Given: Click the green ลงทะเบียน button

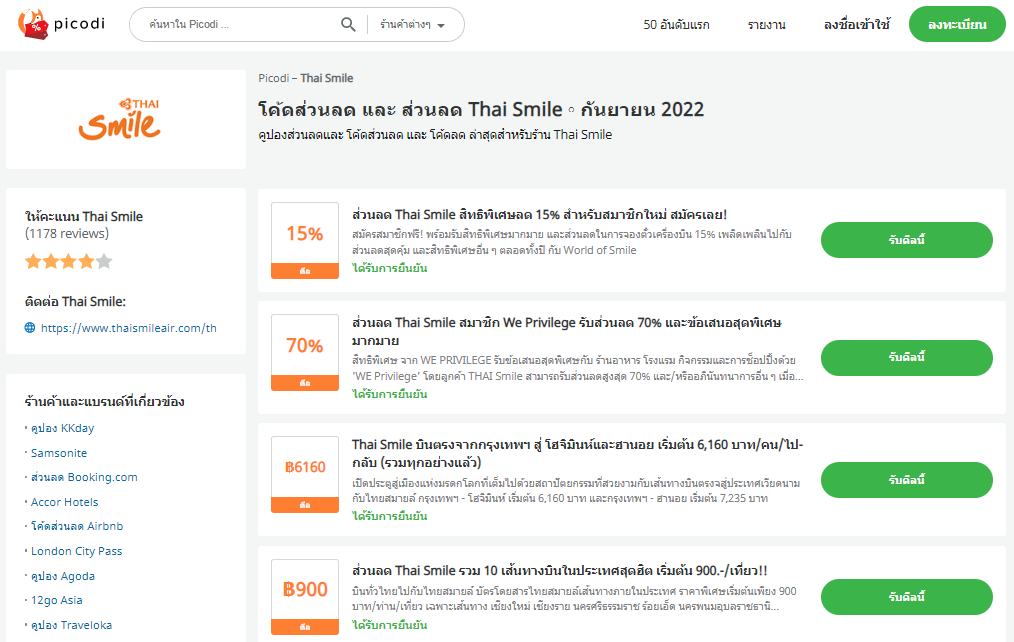Looking at the screenshot, I should point(957,25).
